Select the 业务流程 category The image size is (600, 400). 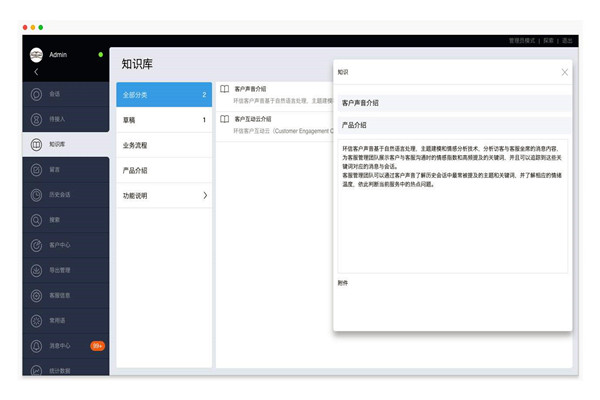(164, 145)
